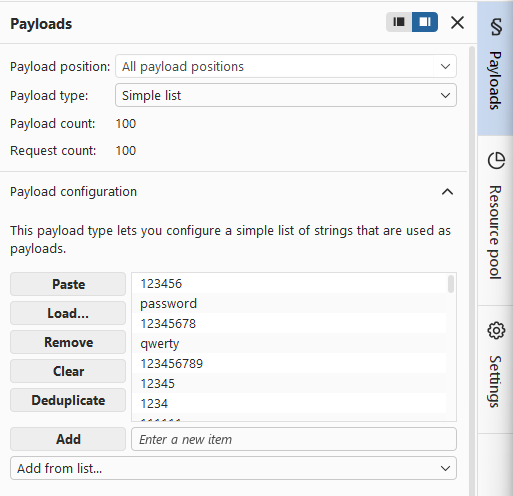Viewport: 513px width, 496px height.
Task: Select the 'qwerty' payload entry
Action: (x=289, y=343)
